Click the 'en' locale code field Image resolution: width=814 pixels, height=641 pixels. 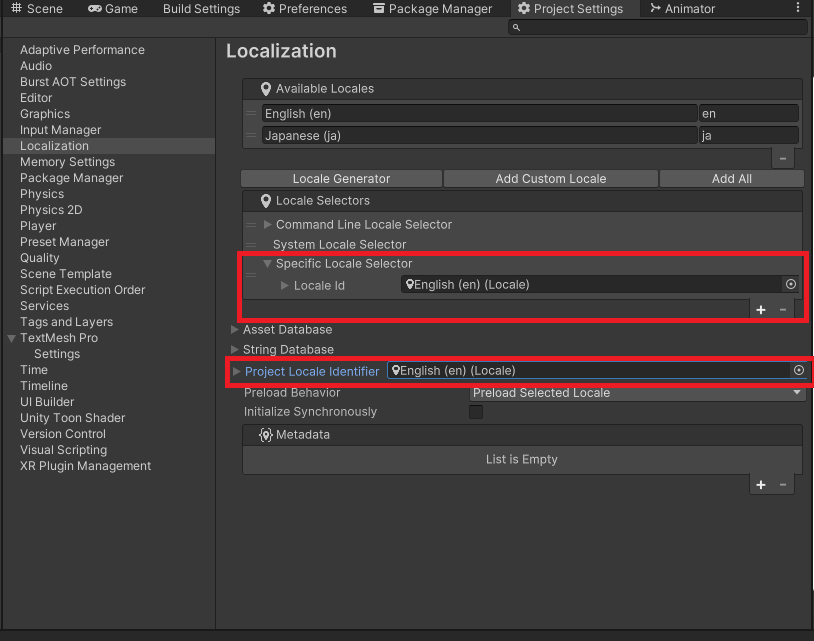749,113
